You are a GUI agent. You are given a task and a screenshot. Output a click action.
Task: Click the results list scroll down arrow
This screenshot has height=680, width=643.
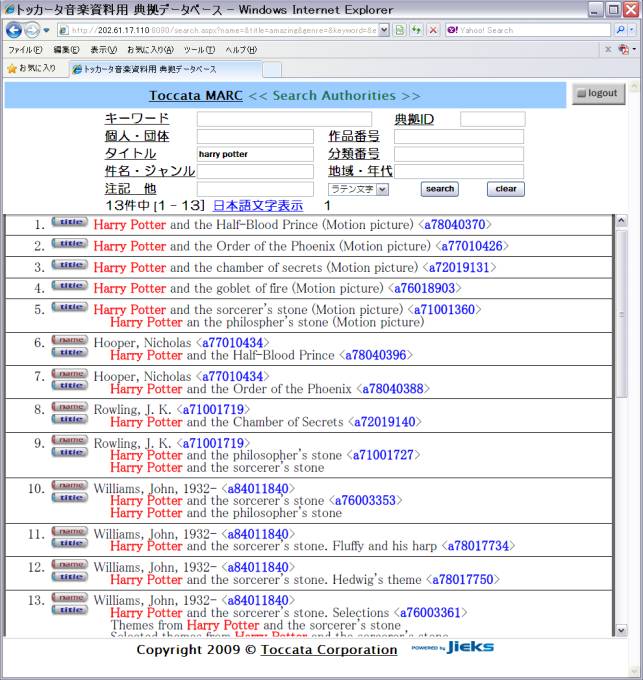621,631
